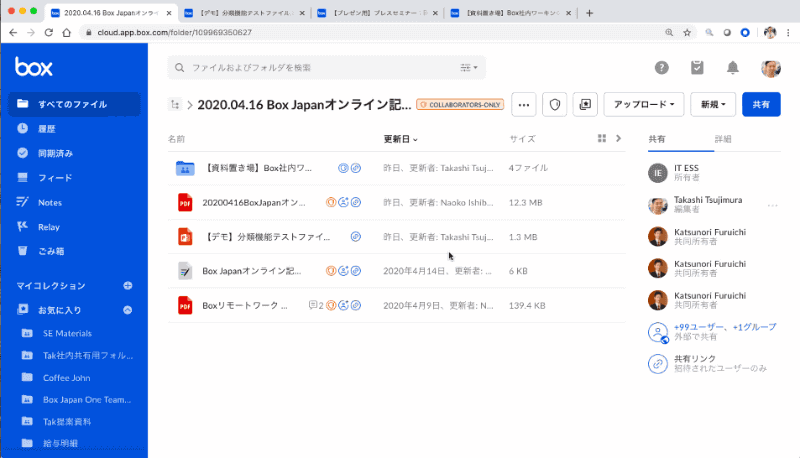Add new collection plus icon next to マイコレクション
Viewport: 800px width, 458px height.
tap(128, 286)
